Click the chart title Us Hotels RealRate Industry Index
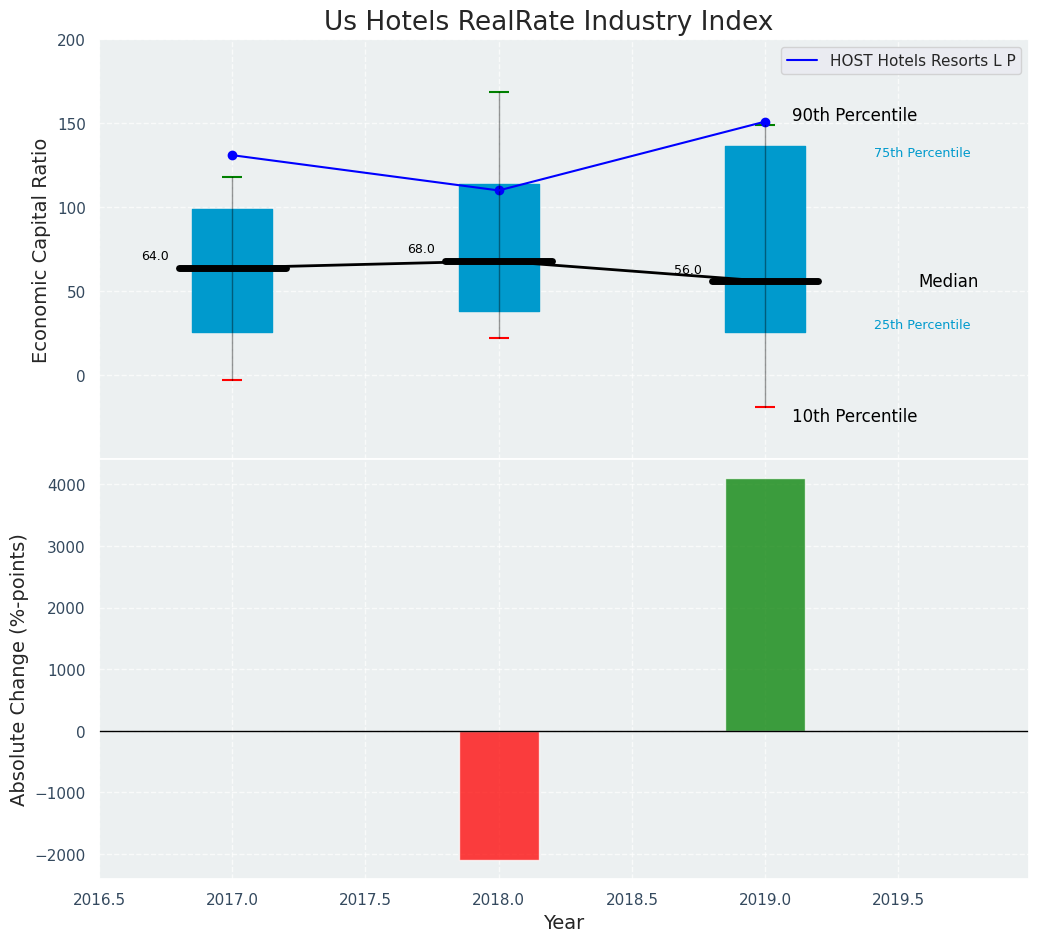The image size is (1039, 942). point(548,22)
